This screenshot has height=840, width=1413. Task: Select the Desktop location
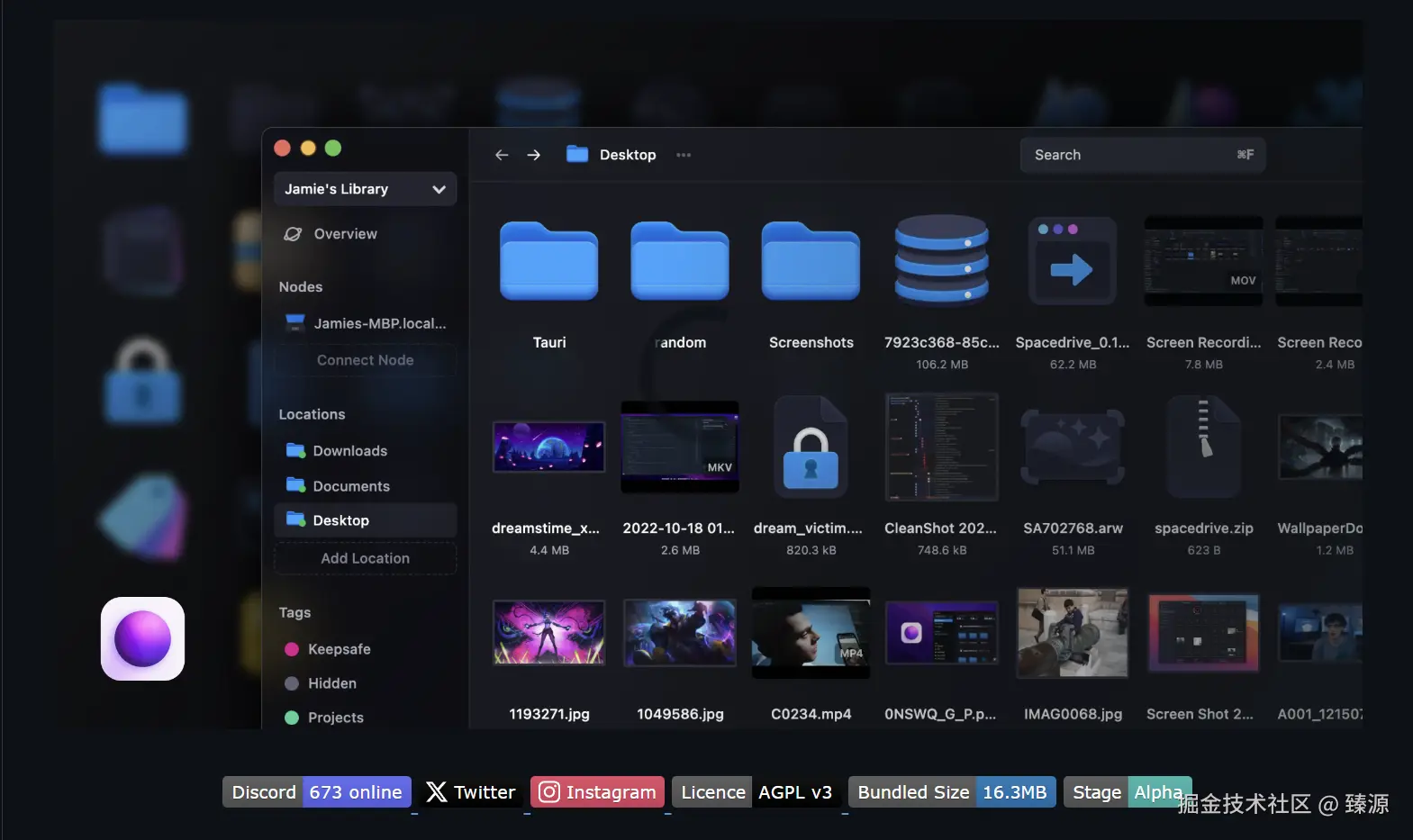pyautogui.click(x=365, y=520)
